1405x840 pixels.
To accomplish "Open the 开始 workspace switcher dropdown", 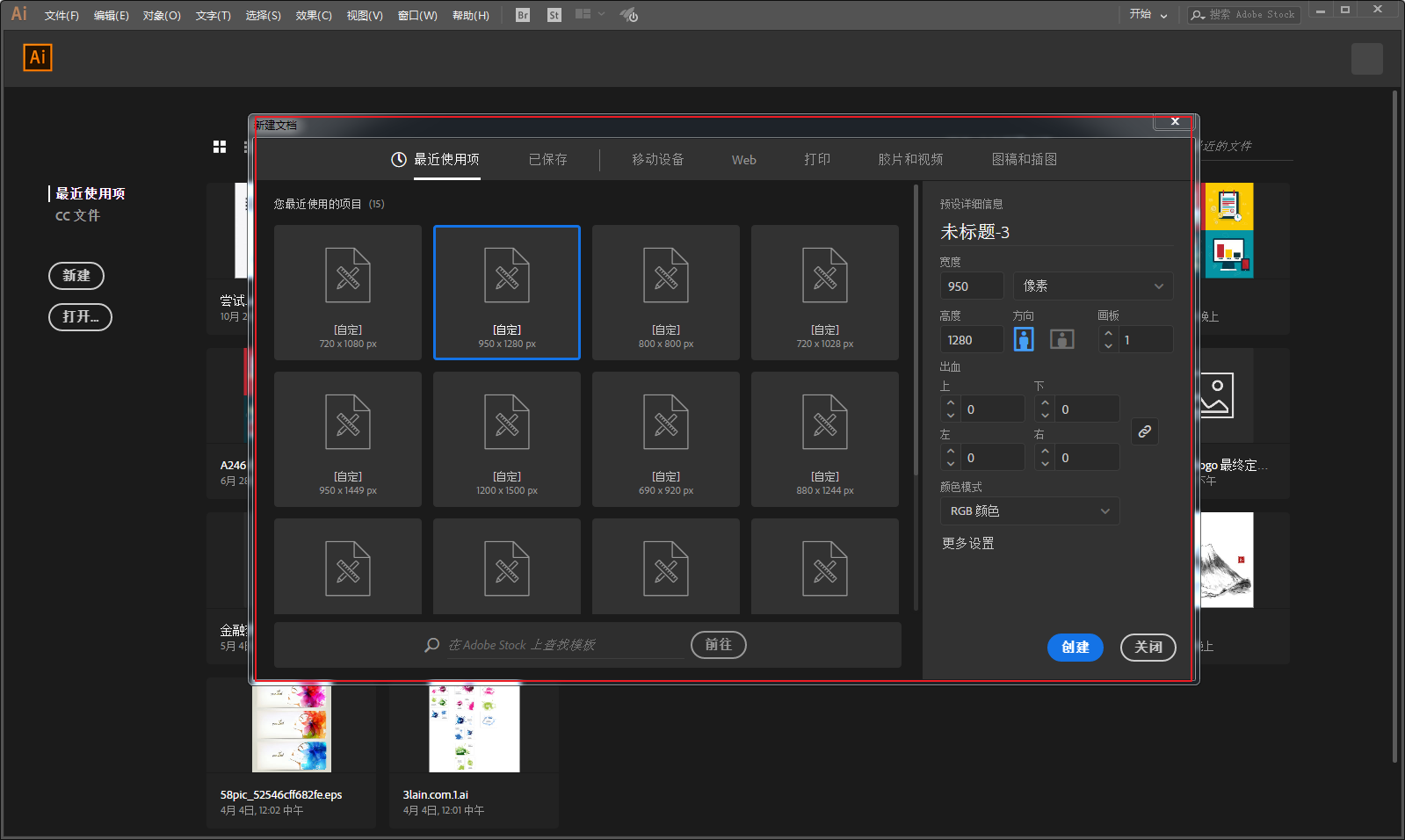I will [1148, 15].
